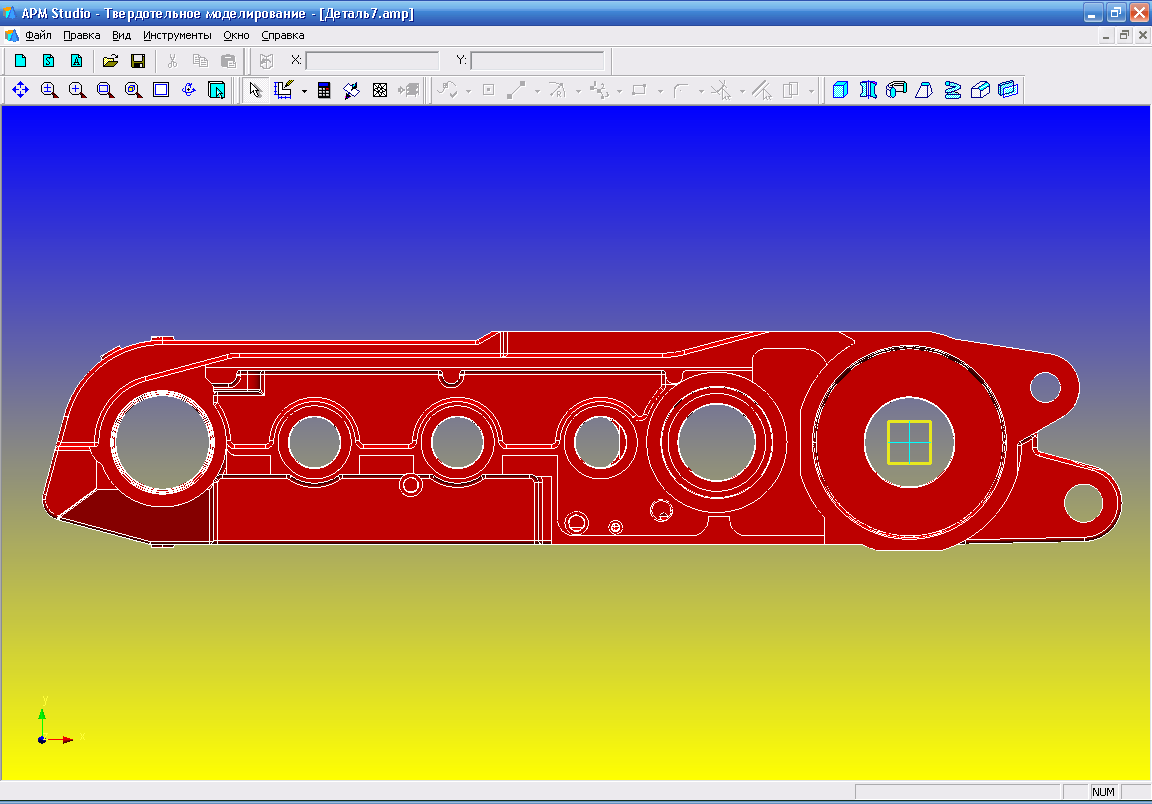Screen dimensions: 1152x804
Task: Open the calculator parameters icon
Action: pos(324,90)
